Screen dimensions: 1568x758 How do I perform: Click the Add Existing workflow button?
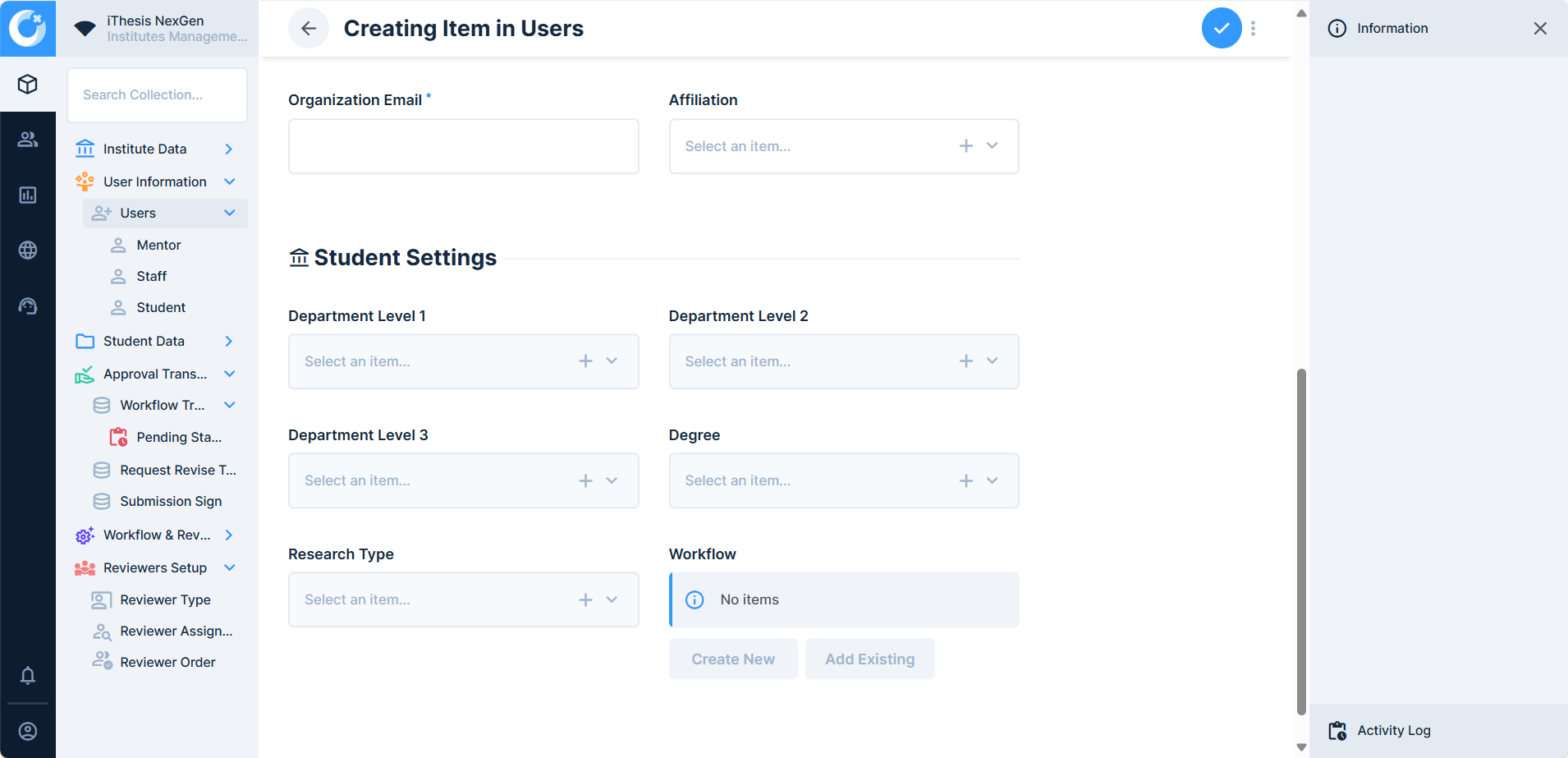(x=869, y=659)
